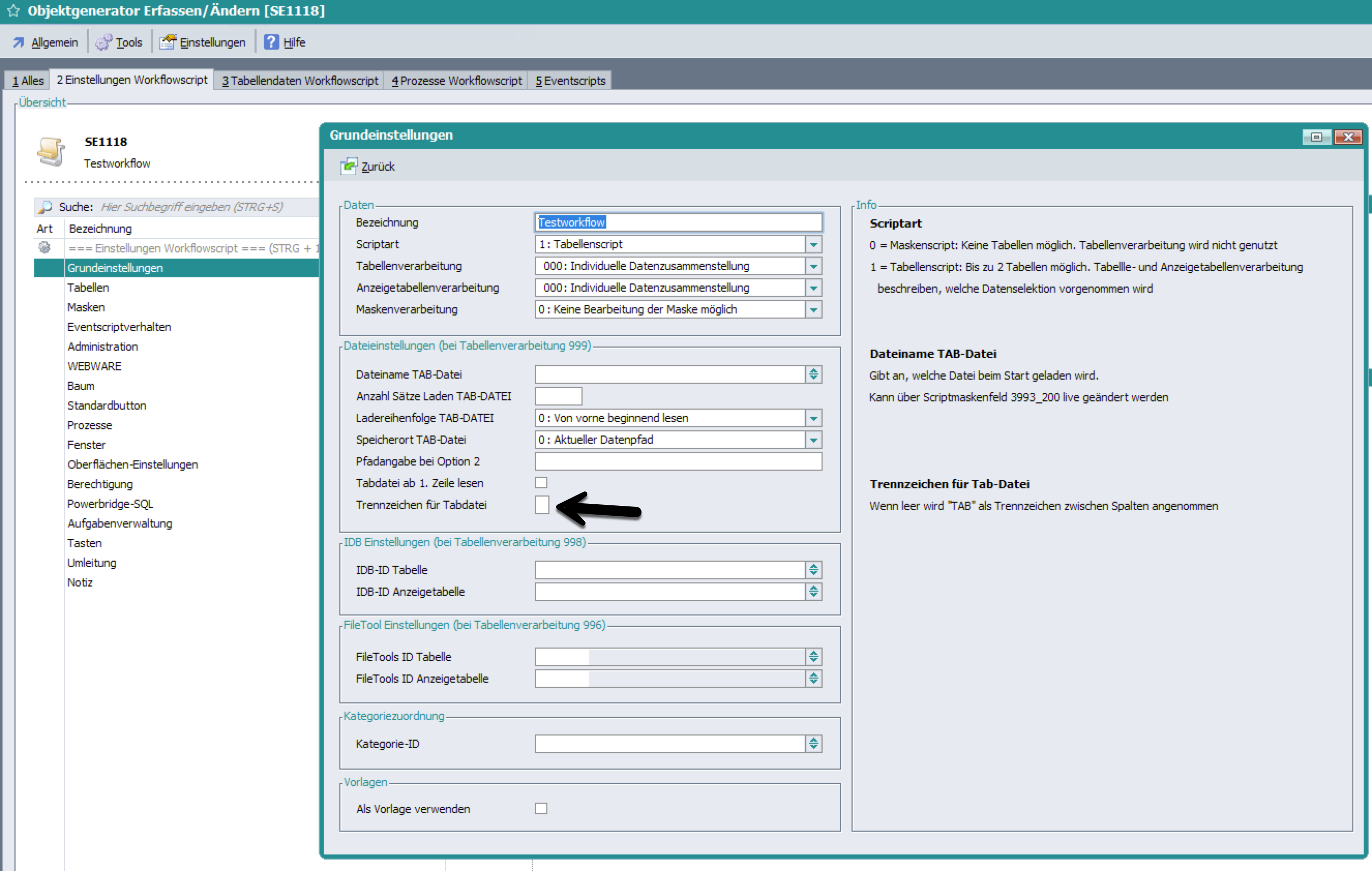Viewport: 1372px width, 871px height.
Task: Open Speicherort TAB-Datei dropdown
Action: click(x=814, y=440)
